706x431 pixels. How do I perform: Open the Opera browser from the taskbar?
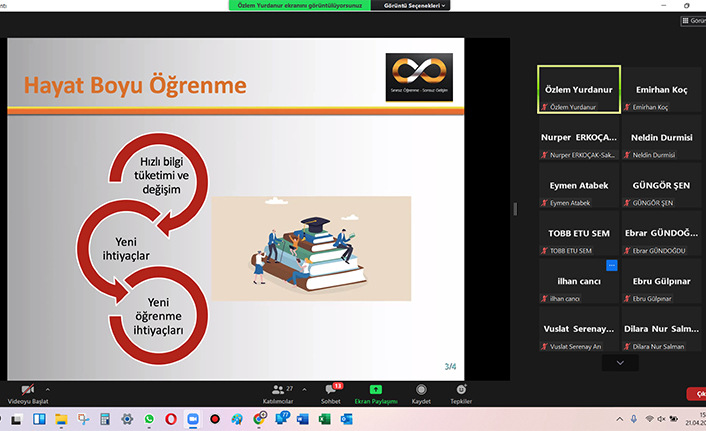tap(171, 418)
